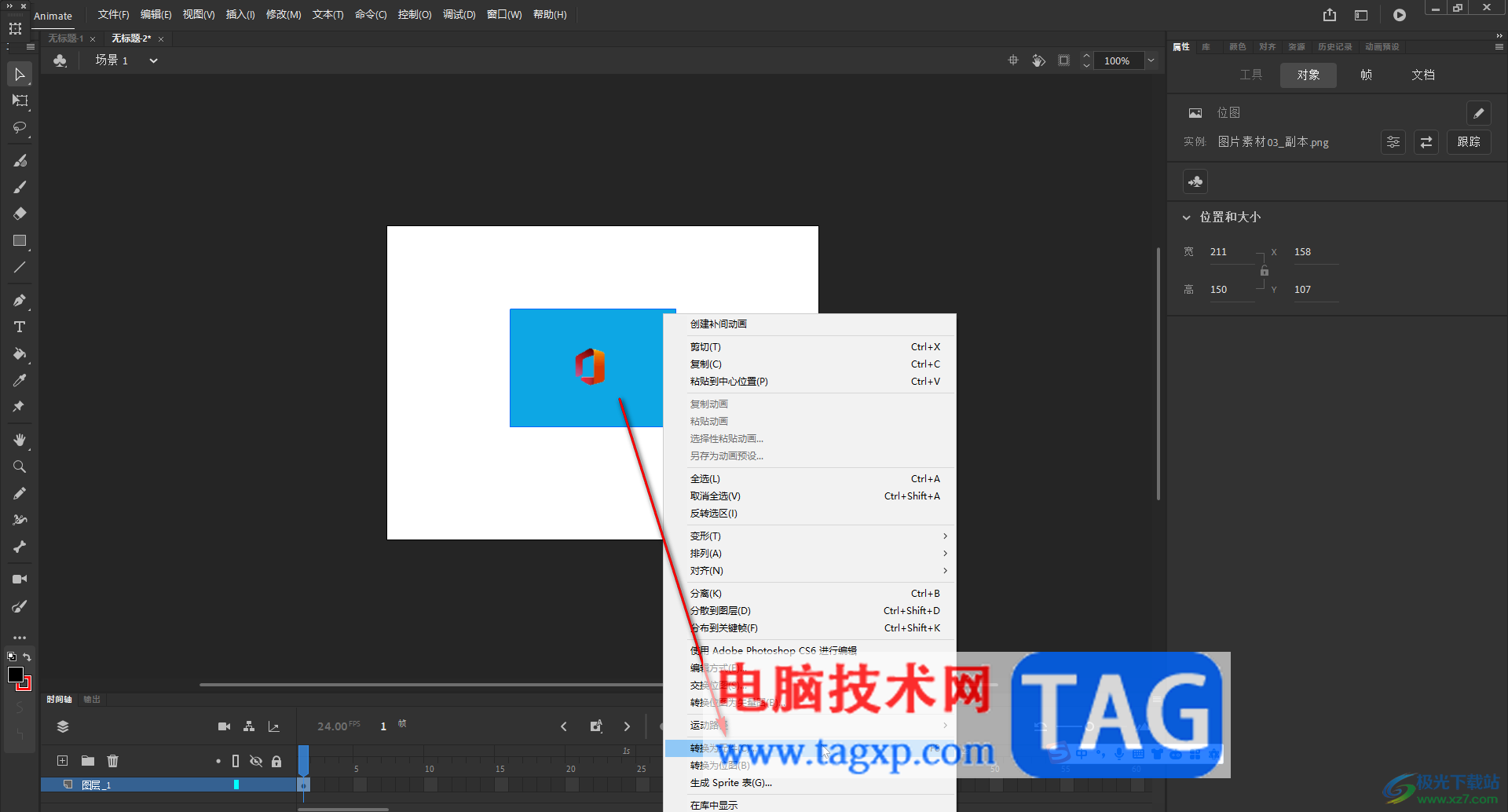This screenshot has width=1508, height=812.
Task: Select the Pen tool
Action: click(x=20, y=300)
